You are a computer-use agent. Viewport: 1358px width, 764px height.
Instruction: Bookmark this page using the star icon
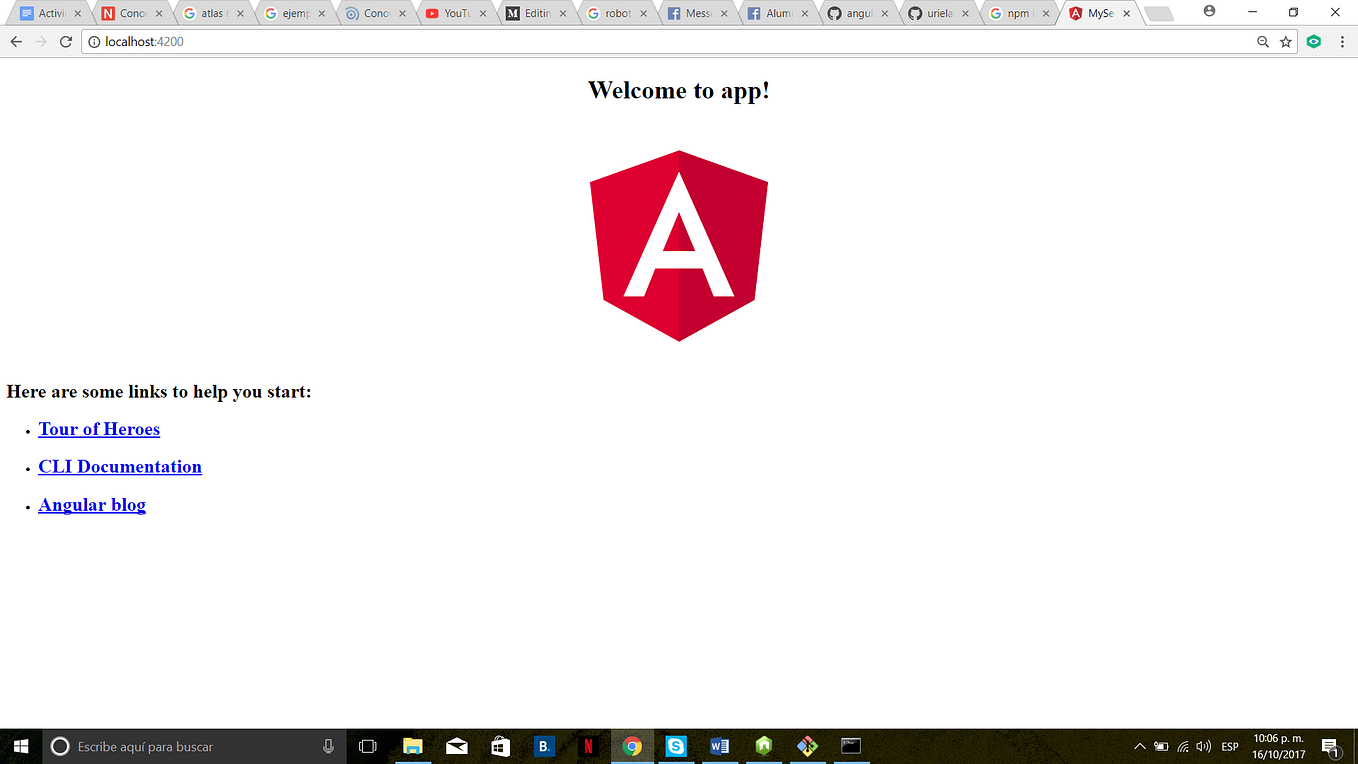click(1286, 41)
